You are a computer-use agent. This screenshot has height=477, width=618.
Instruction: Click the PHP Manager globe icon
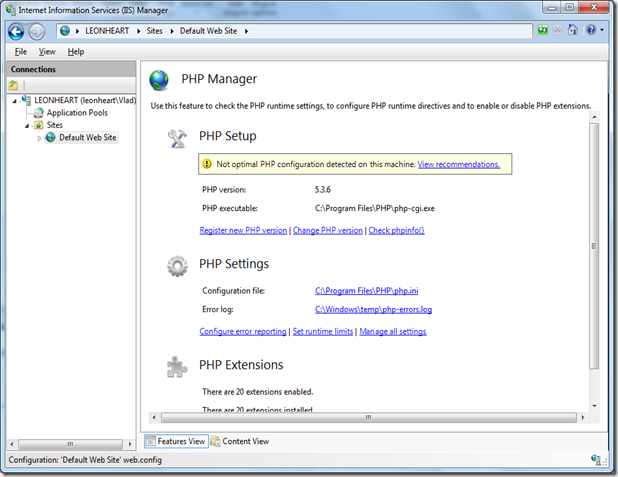tap(159, 80)
